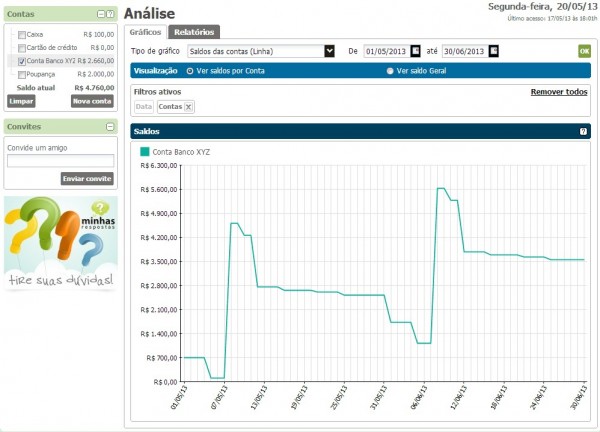The image size is (600, 432).
Task: Open help for Contas panel
Action: pyautogui.click(x=109, y=15)
